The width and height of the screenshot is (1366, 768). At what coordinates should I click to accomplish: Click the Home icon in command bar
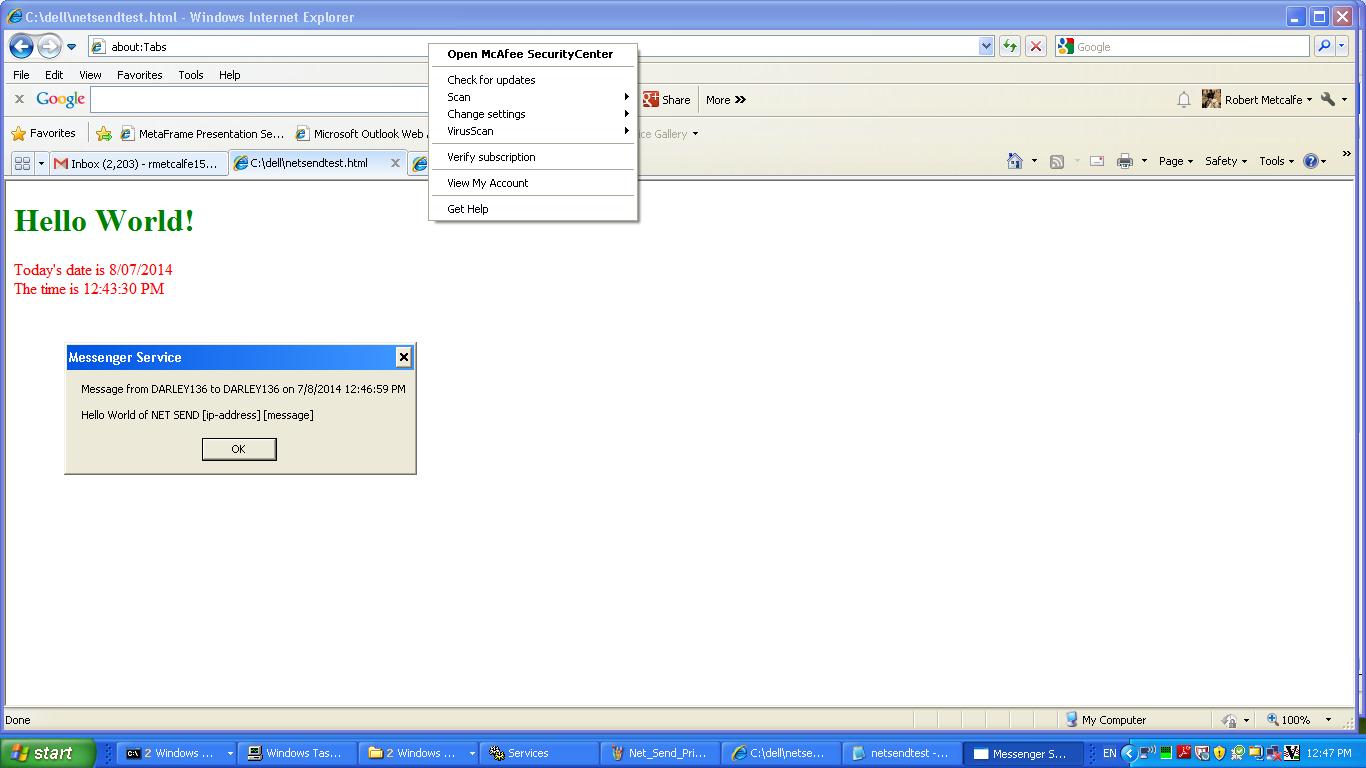tap(1015, 161)
